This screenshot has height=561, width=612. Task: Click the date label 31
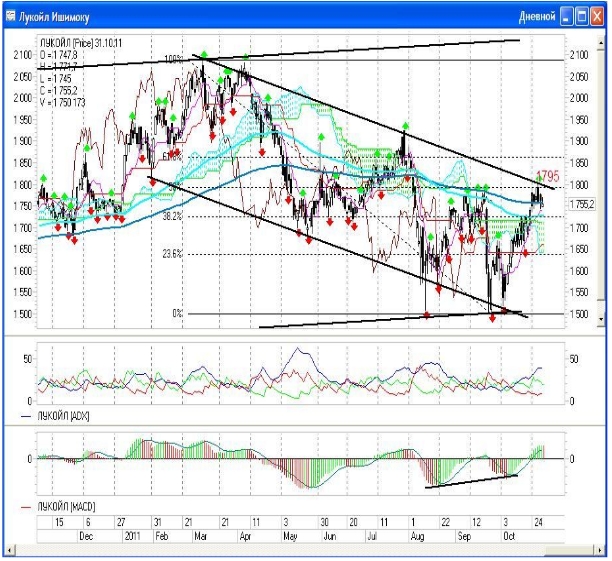point(158,522)
